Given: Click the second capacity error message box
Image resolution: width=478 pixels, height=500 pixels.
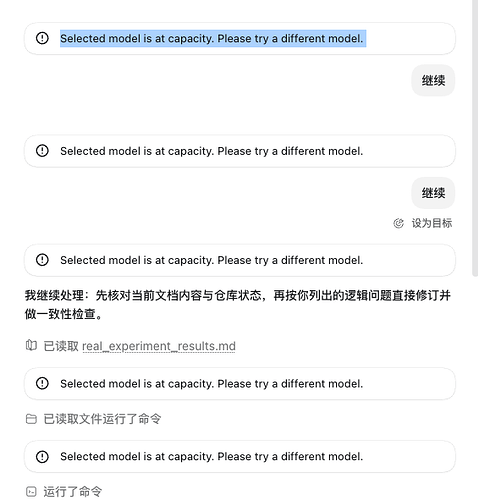Looking at the screenshot, I should click(240, 151).
